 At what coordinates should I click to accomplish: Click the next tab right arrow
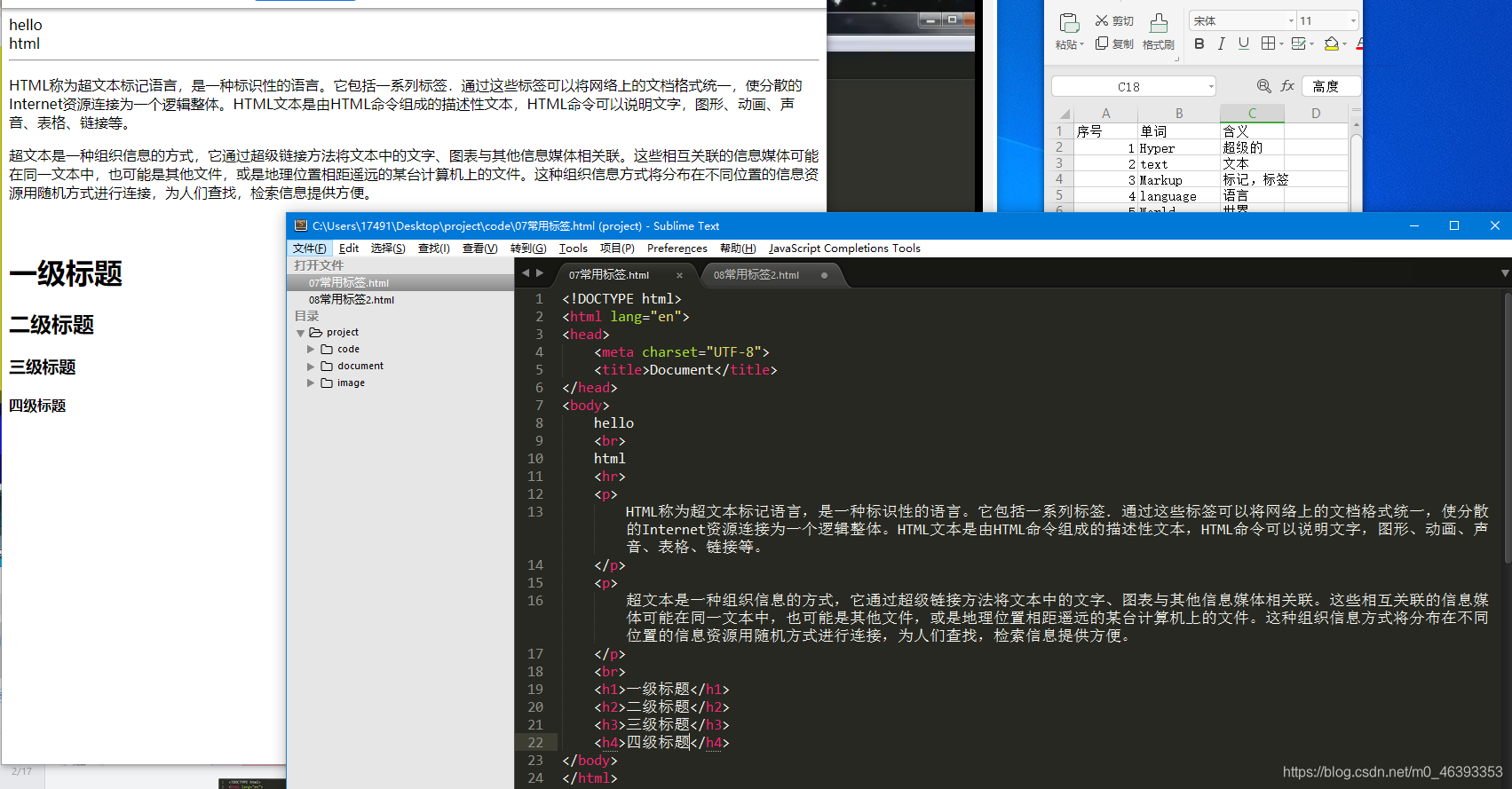(x=540, y=273)
